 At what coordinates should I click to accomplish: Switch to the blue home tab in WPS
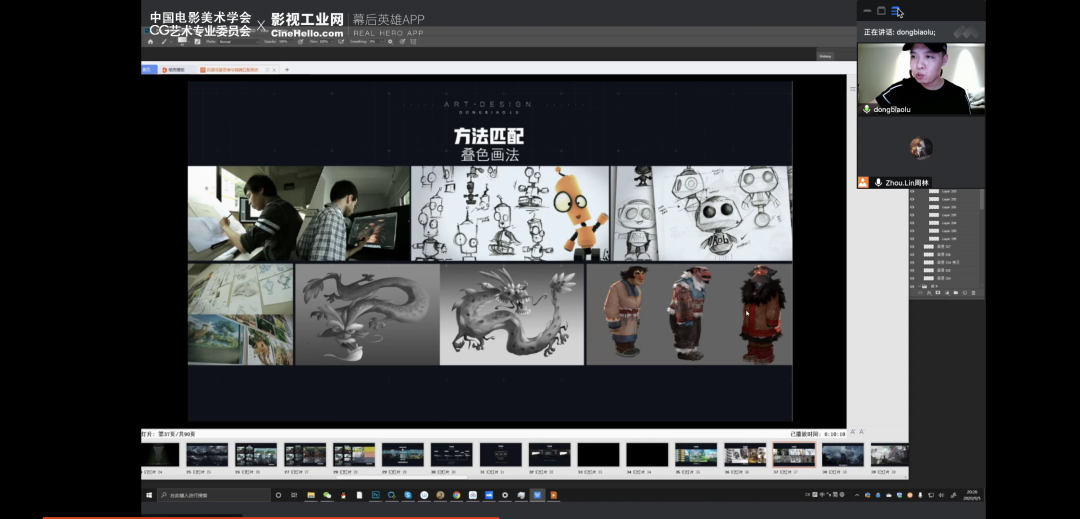(x=149, y=70)
